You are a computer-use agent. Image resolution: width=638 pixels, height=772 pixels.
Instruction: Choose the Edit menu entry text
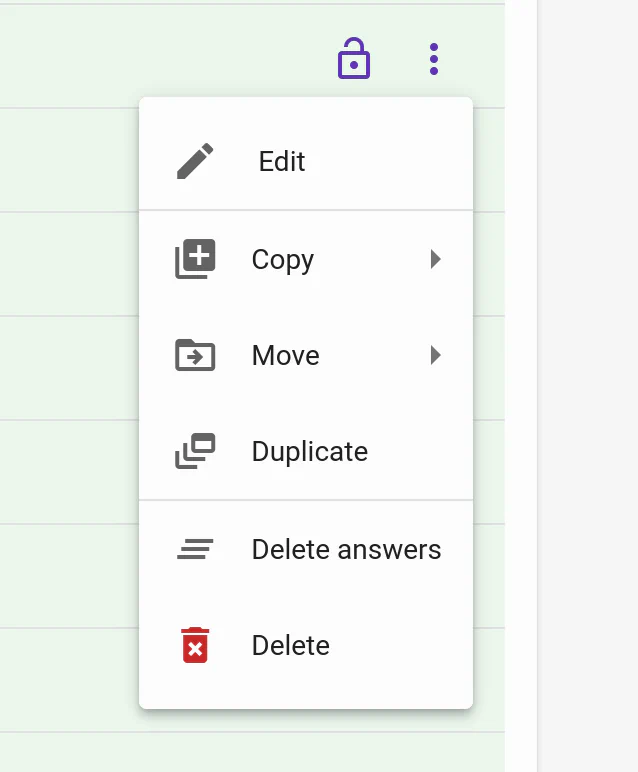(x=282, y=161)
